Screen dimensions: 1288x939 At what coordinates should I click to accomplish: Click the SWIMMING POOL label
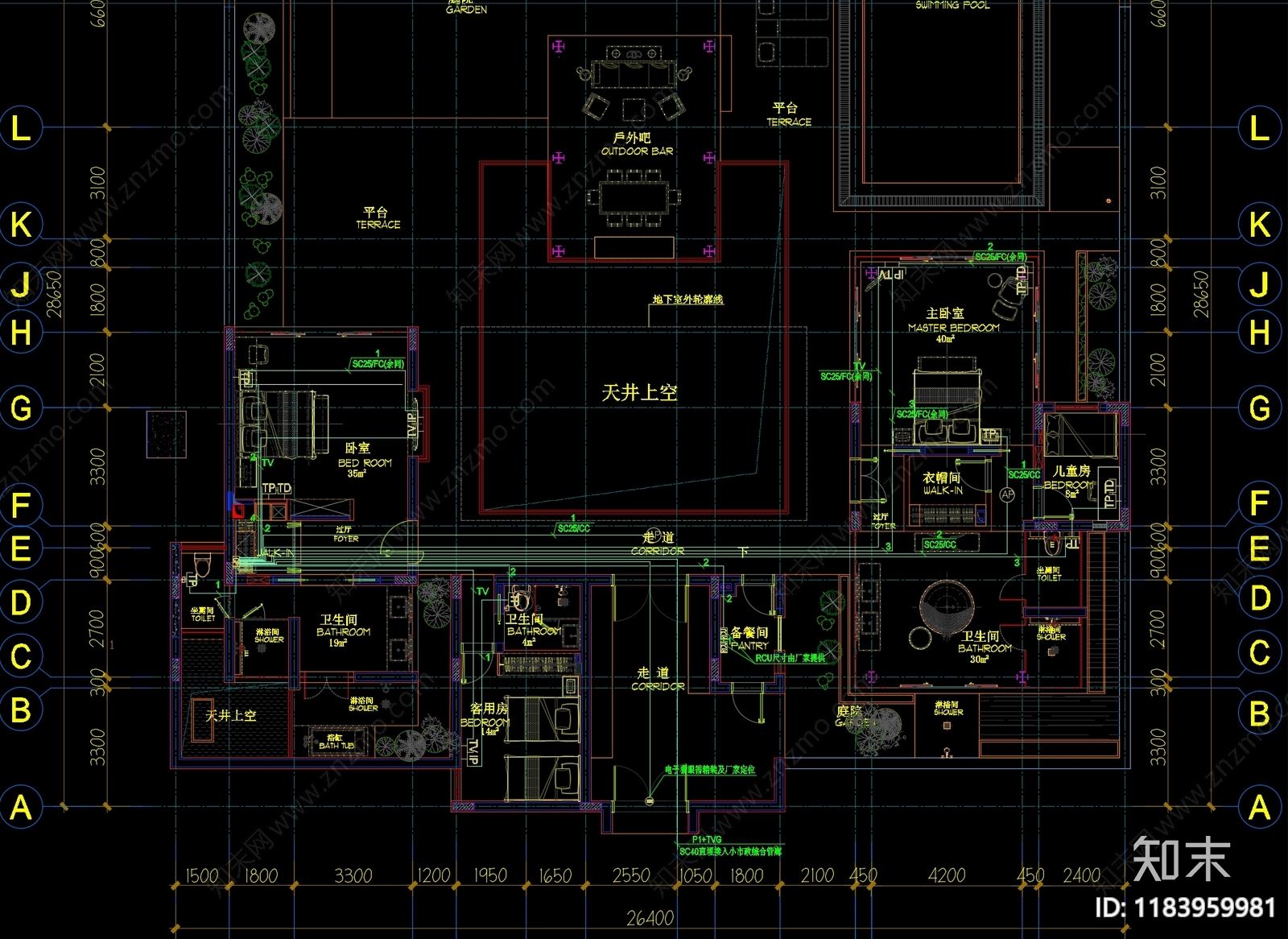tap(952, 5)
